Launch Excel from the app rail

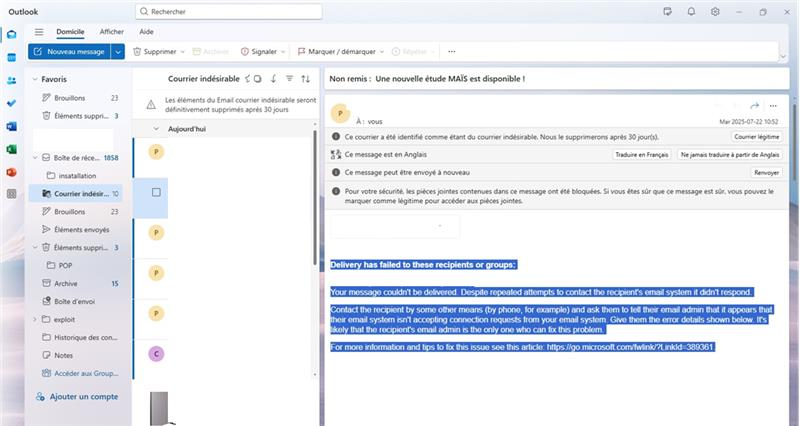[x=11, y=149]
